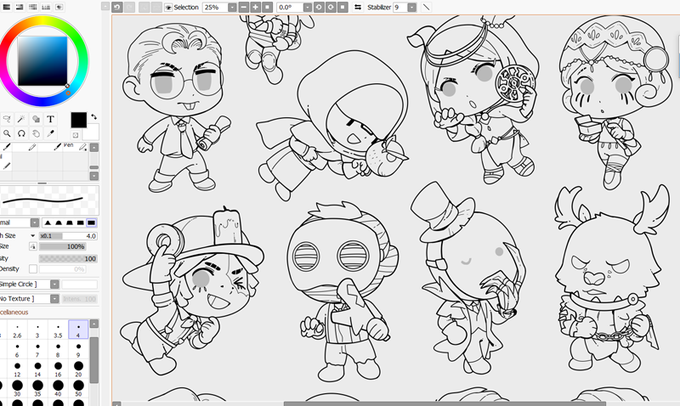Rotate canvas counter-clockwise button
Image resolution: width=680 pixels, height=406 pixels.
(319, 7)
